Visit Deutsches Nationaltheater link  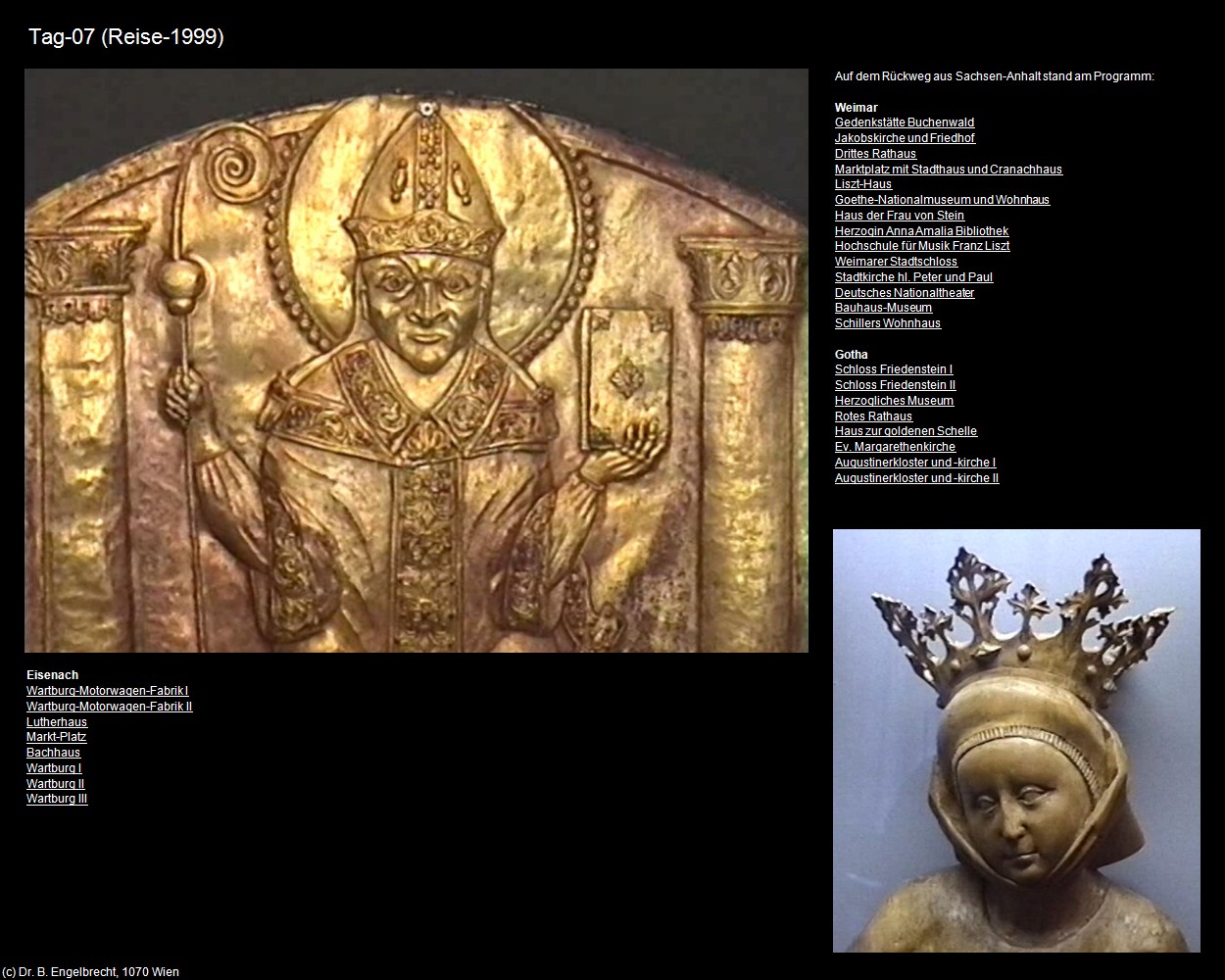(x=905, y=293)
